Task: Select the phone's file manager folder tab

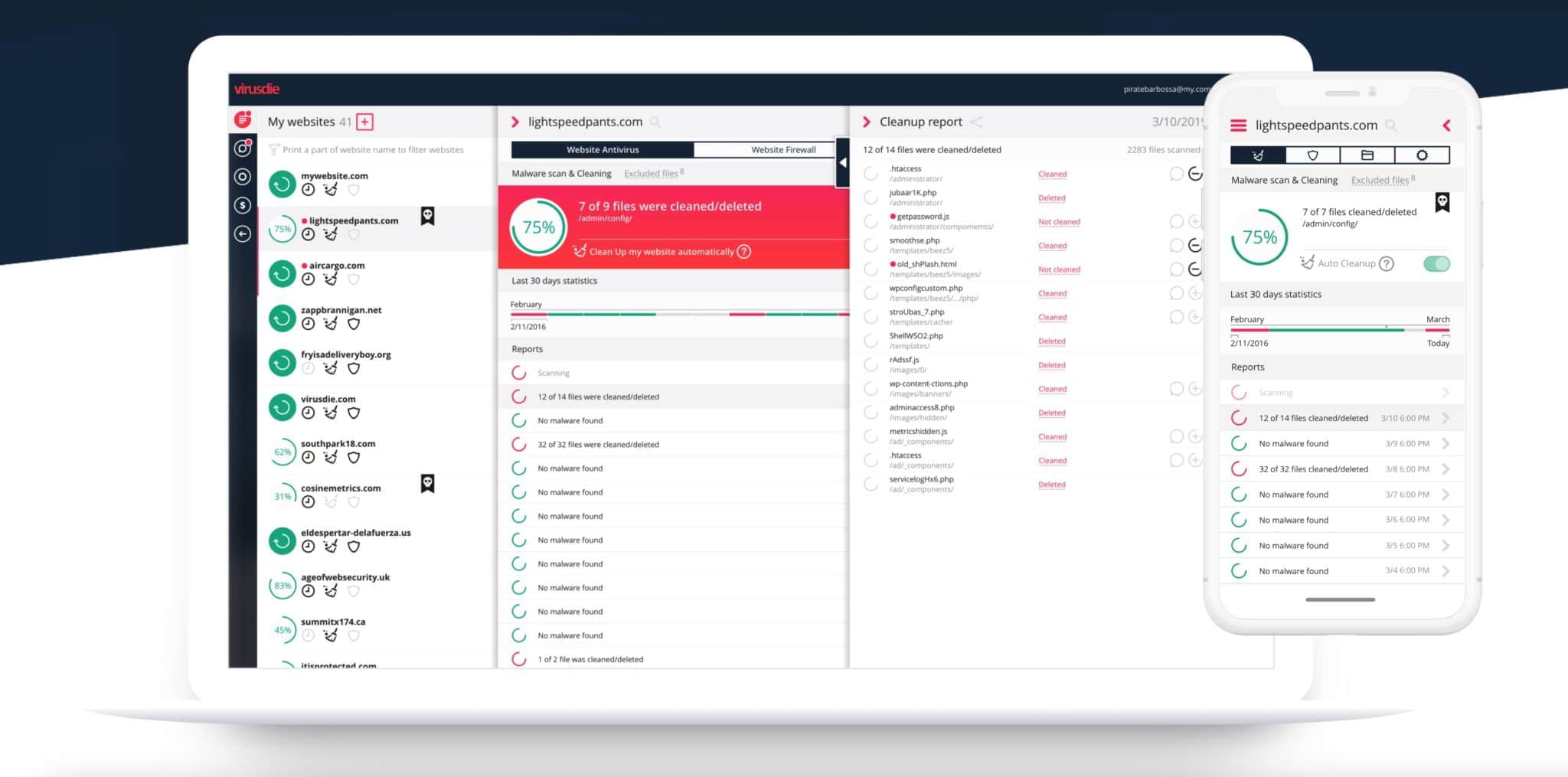Action: tap(1367, 155)
